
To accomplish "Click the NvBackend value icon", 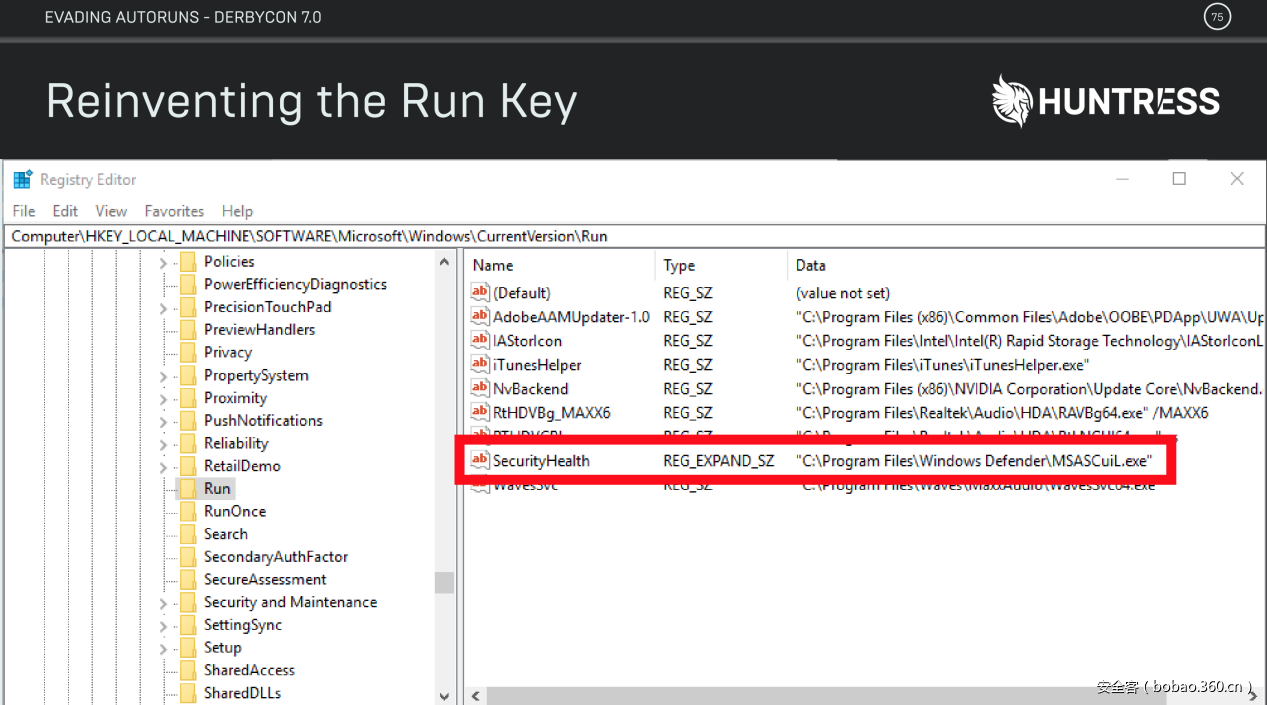I will pyautogui.click(x=480, y=389).
